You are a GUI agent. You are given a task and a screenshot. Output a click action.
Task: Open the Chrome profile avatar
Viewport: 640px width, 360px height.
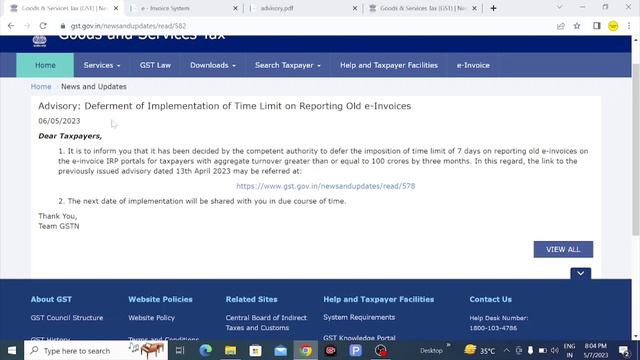pyautogui.click(x=613, y=26)
